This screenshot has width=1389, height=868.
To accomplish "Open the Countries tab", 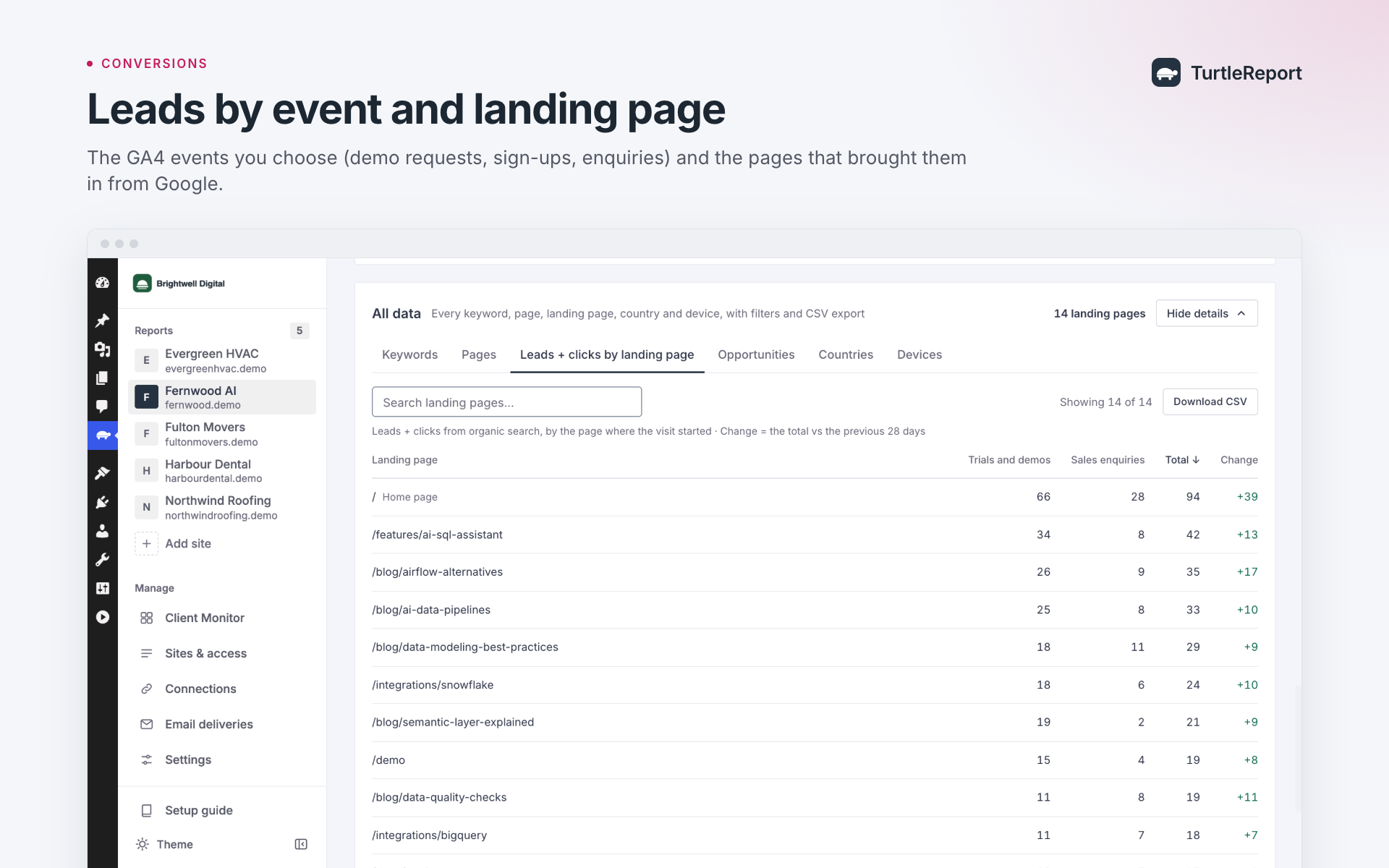I will click(x=845, y=354).
